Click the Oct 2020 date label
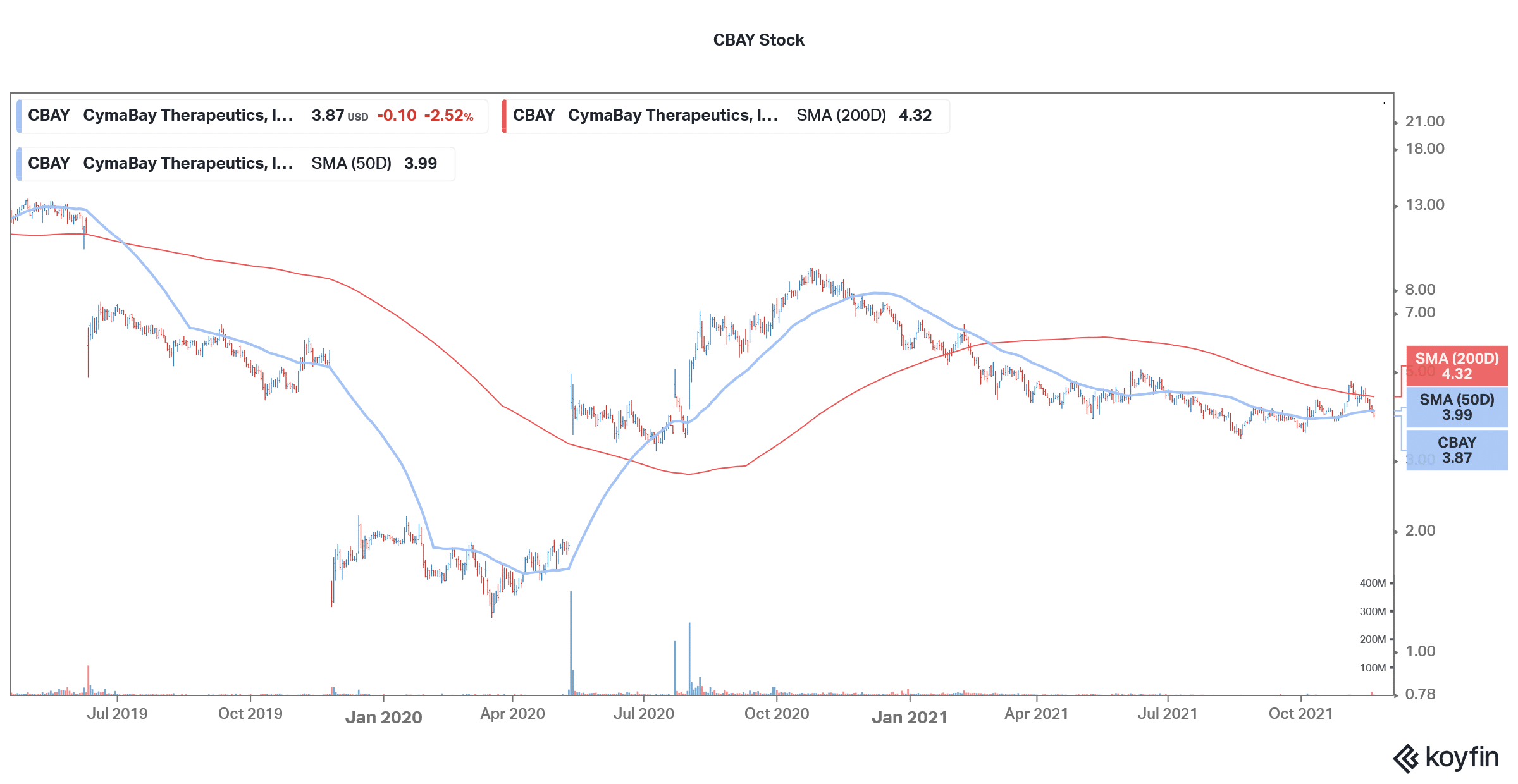Screen dimensions: 1518x784 777,714
